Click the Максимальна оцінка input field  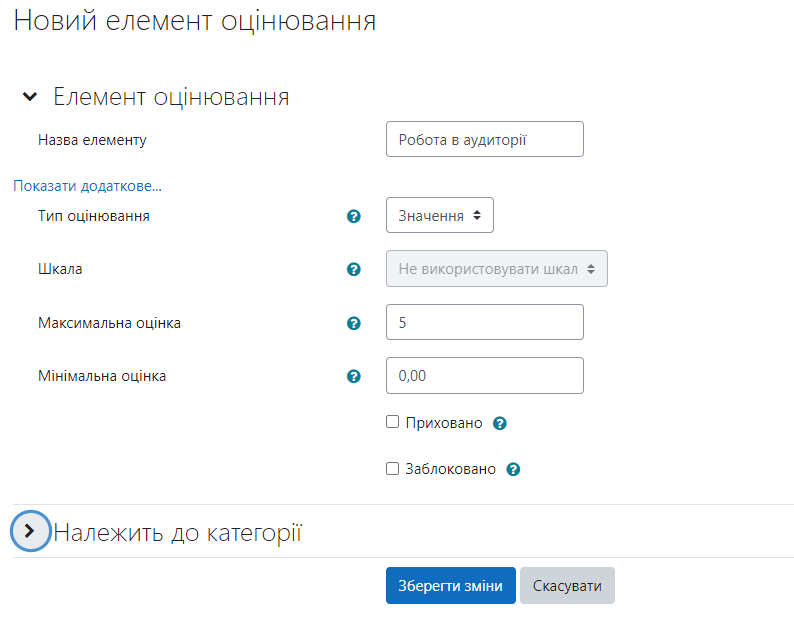(x=485, y=322)
